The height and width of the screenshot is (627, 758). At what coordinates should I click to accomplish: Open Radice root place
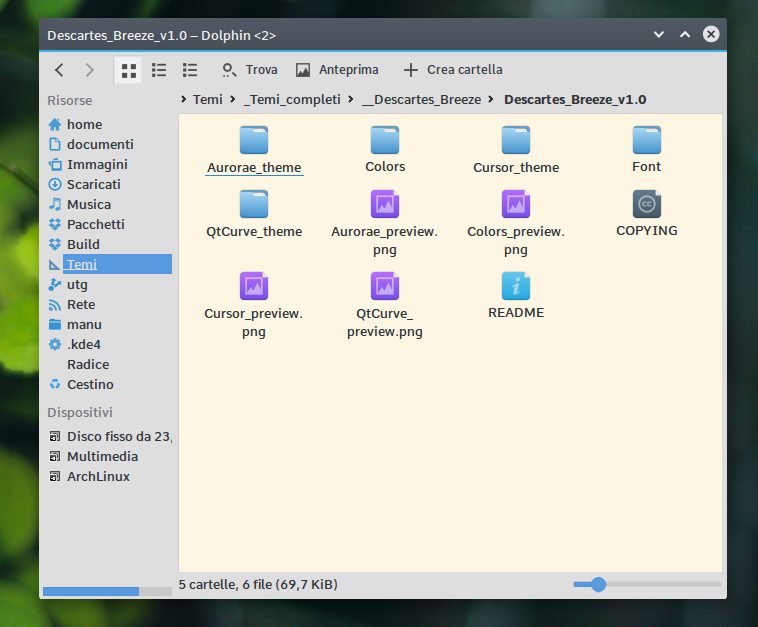pyautogui.click(x=109, y=365)
